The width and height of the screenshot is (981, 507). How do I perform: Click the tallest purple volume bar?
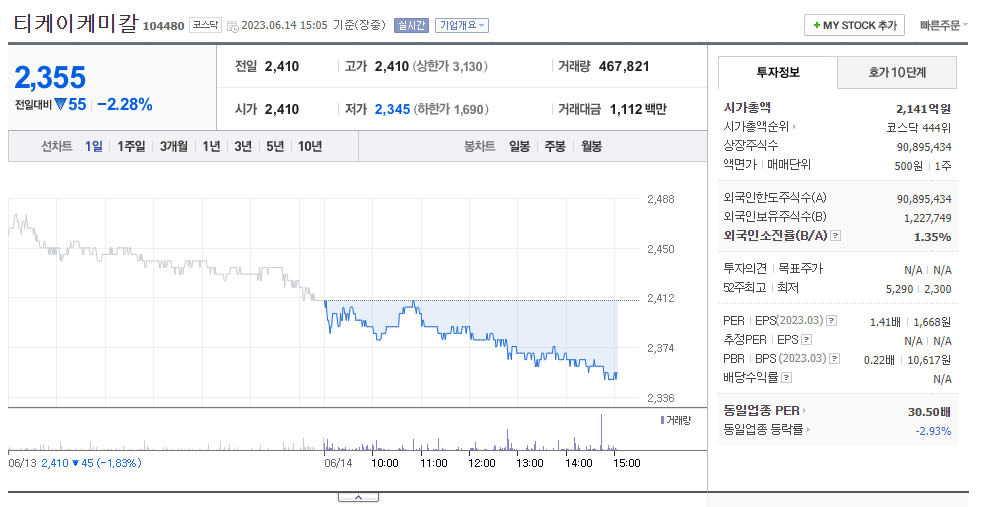pos(601,432)
